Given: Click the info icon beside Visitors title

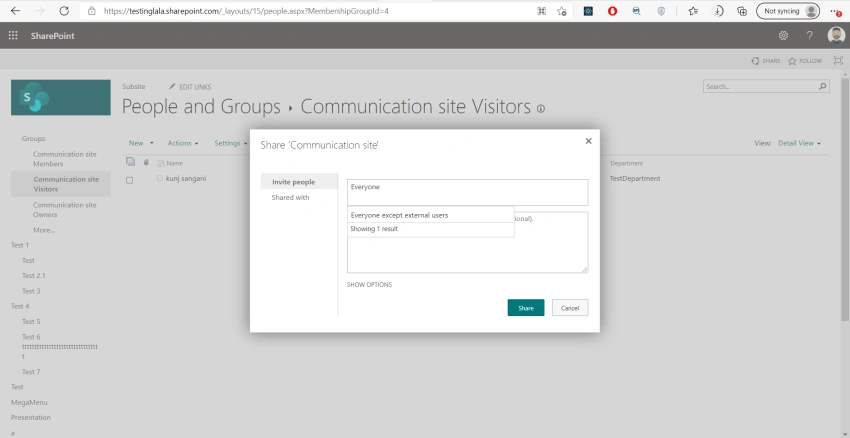Looking at the screenshot, I should click(540, 108).
